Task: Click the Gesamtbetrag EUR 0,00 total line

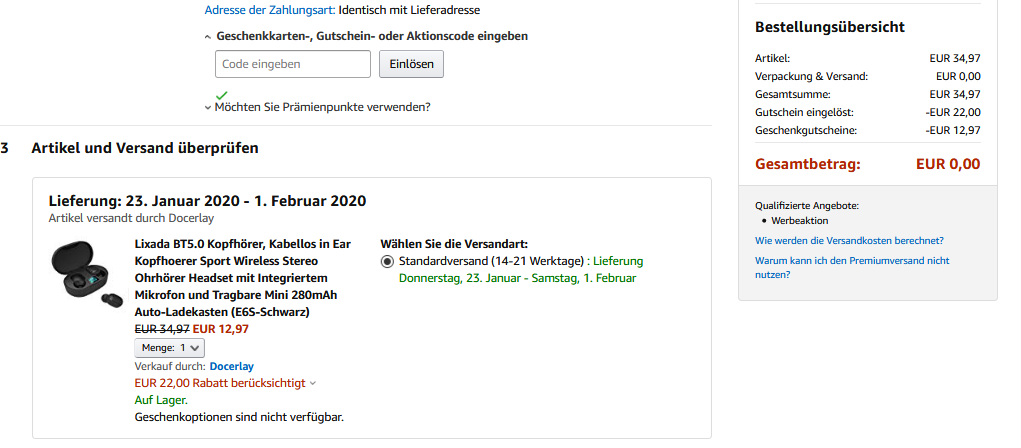Action: point(867,164)
